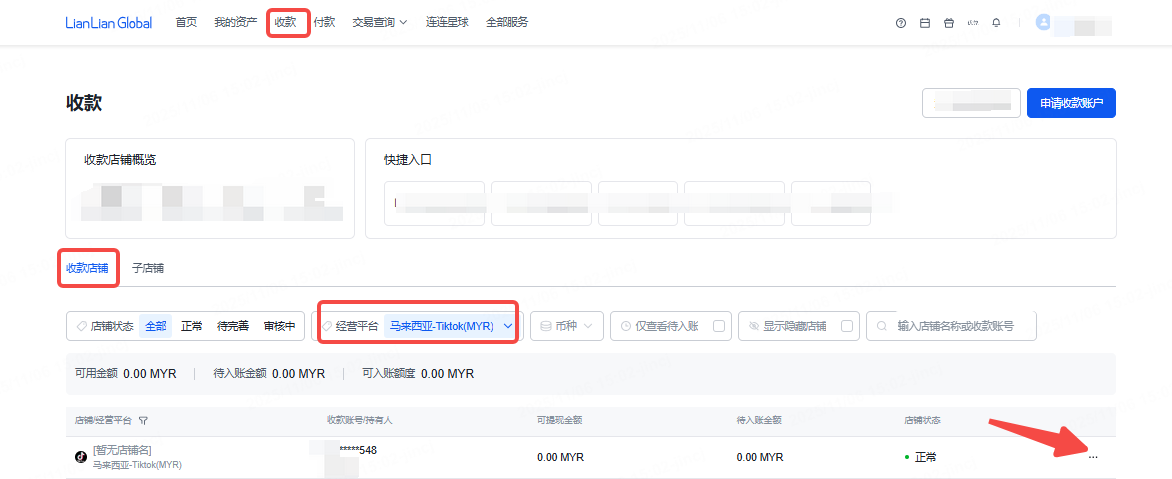The height and width of the screenshot is (479, 1172).
Task: Click the 快捷入口 heading
Action: click(x=408, y=160)
